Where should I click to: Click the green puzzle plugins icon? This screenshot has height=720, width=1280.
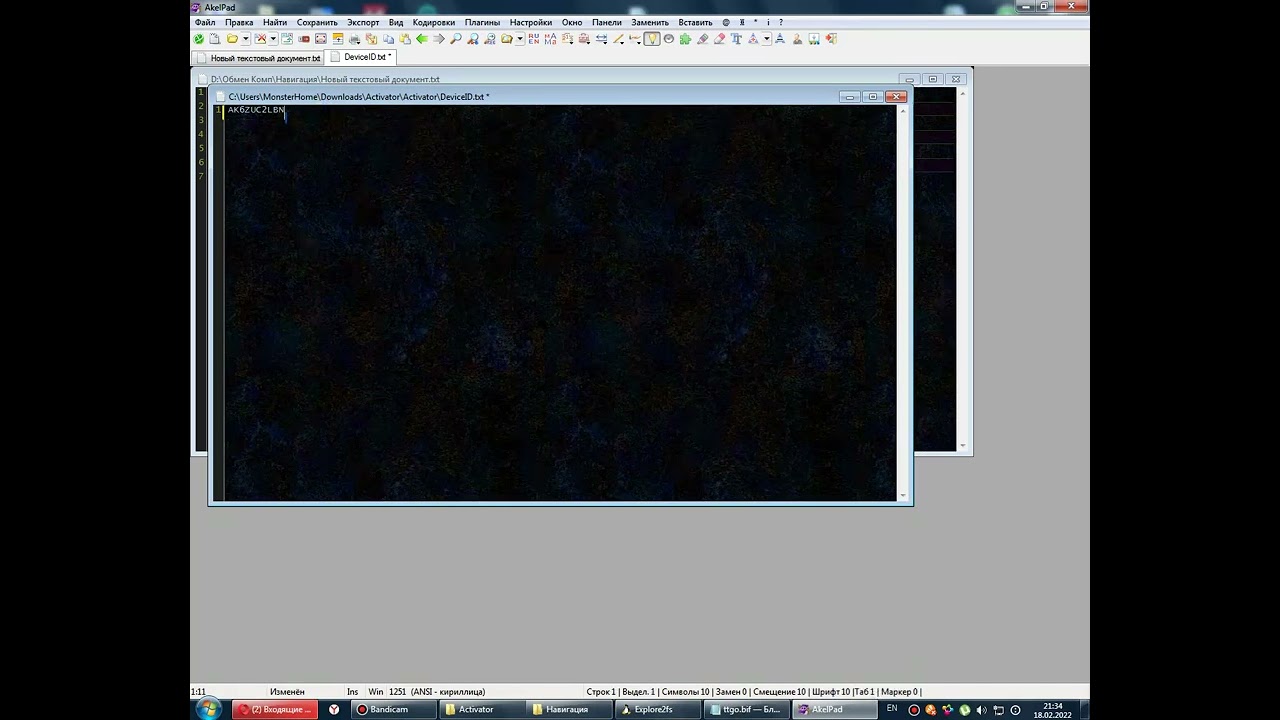tap(685, 39)
